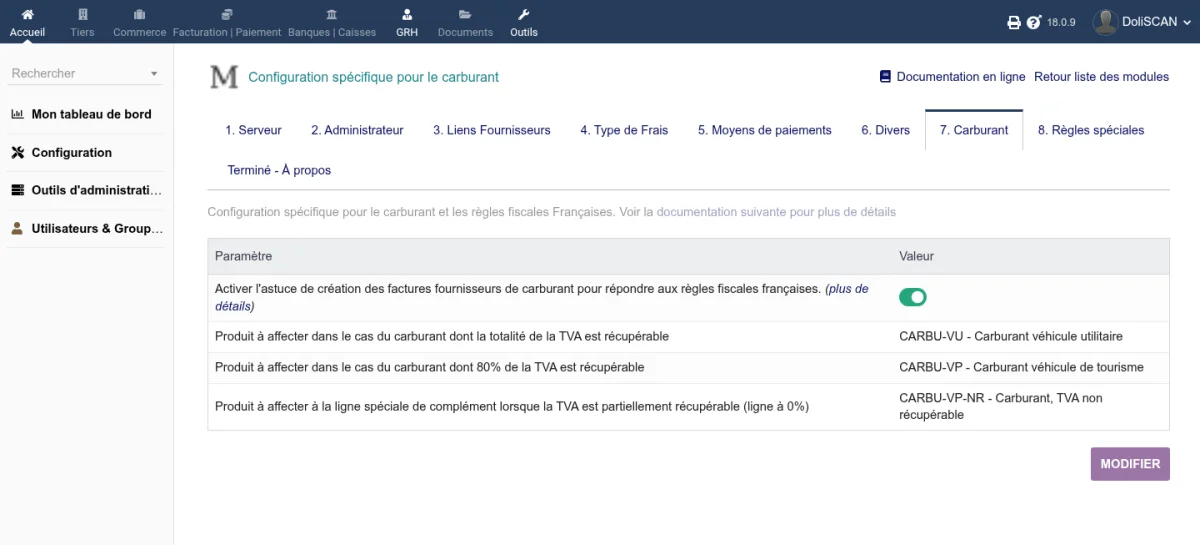Click the book icon beside Documentation en ligne

click(x=885, y=76)
